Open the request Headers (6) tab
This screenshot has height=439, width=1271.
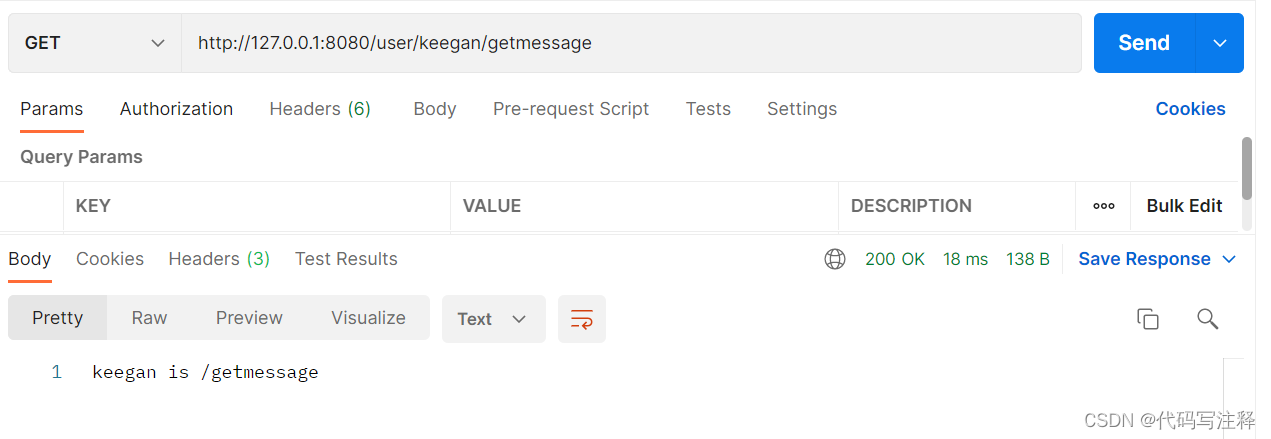(x=320, y=109)
